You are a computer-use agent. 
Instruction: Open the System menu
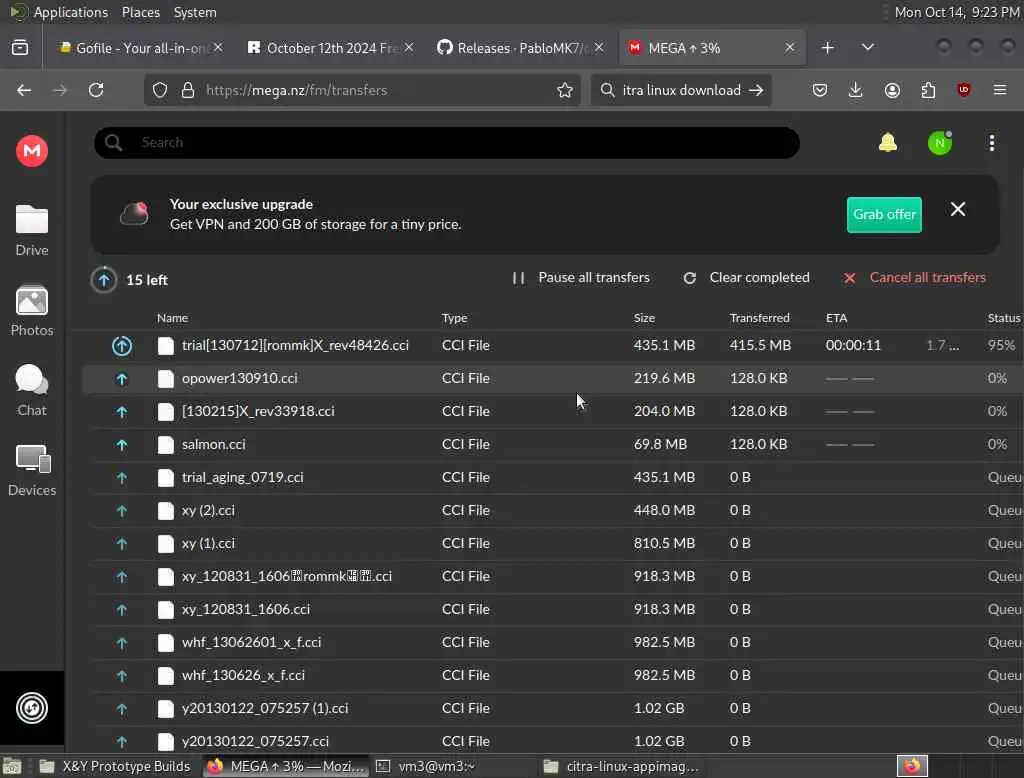(195, 12)
